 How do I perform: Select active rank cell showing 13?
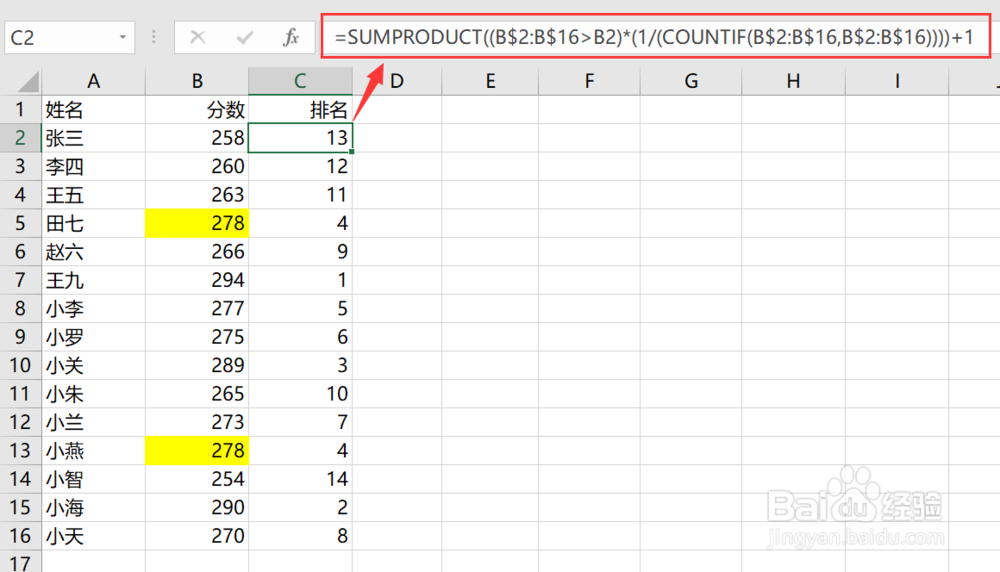[300, 138]
